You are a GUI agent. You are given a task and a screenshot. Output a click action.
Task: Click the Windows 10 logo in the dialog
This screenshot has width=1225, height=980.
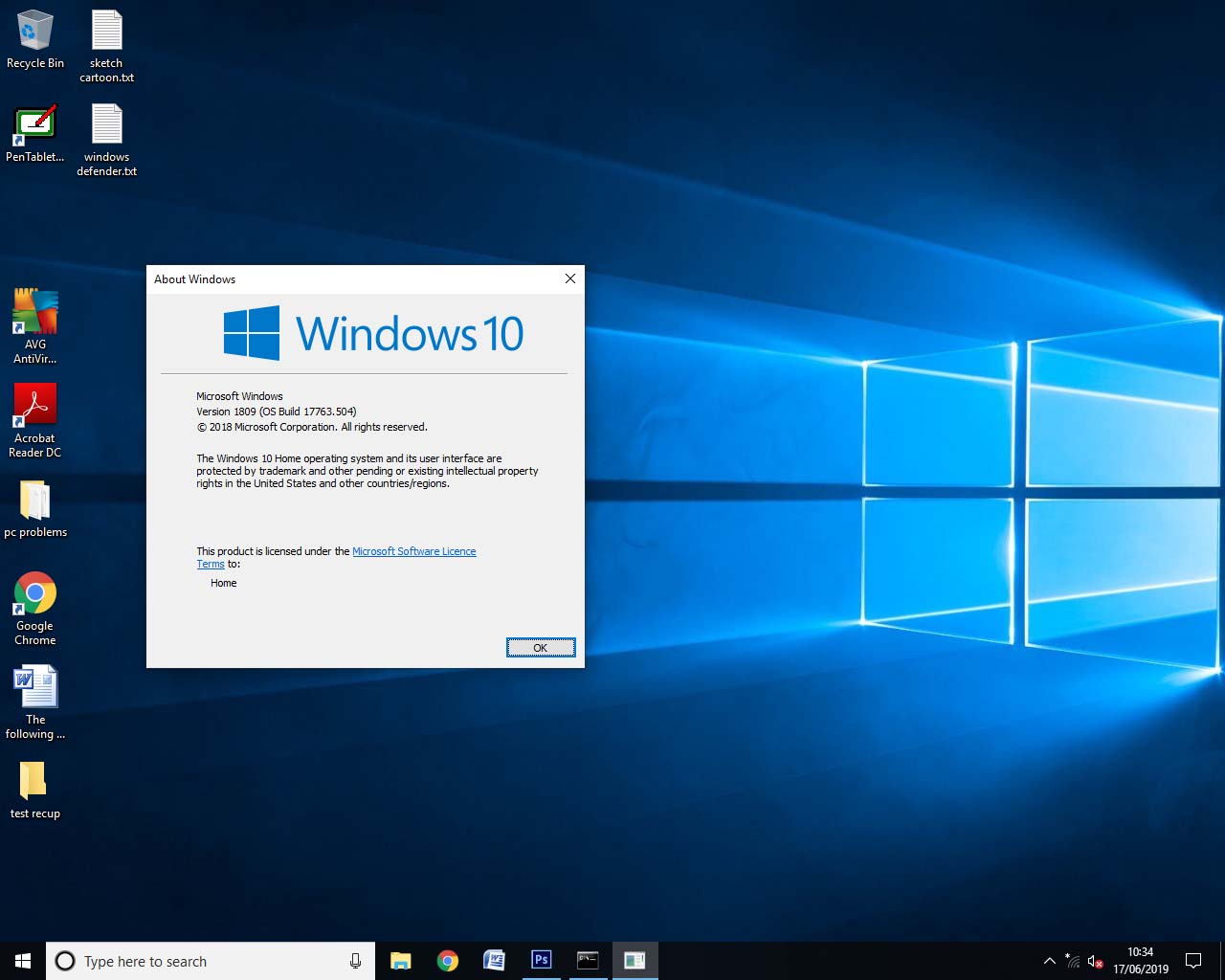pyautogui.click(x=373, y=333)
